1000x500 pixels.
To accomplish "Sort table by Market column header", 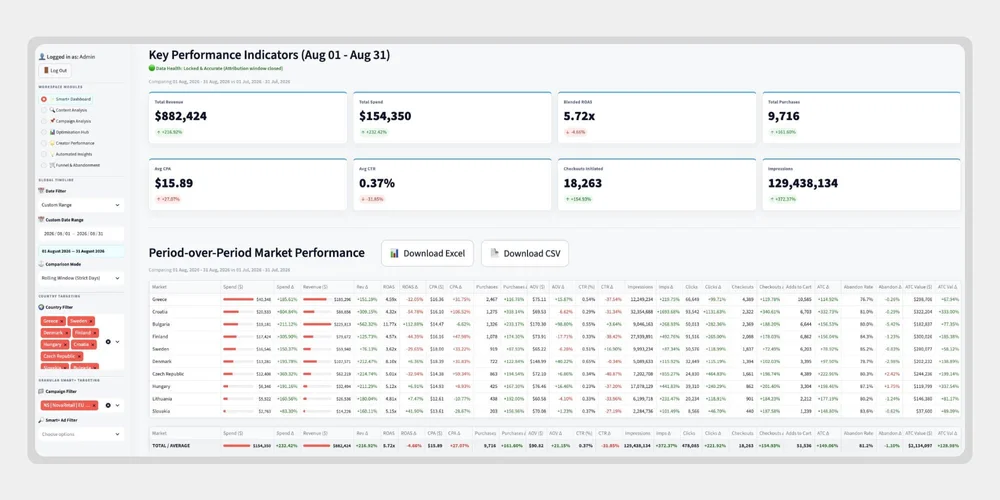I will [185, 288].
